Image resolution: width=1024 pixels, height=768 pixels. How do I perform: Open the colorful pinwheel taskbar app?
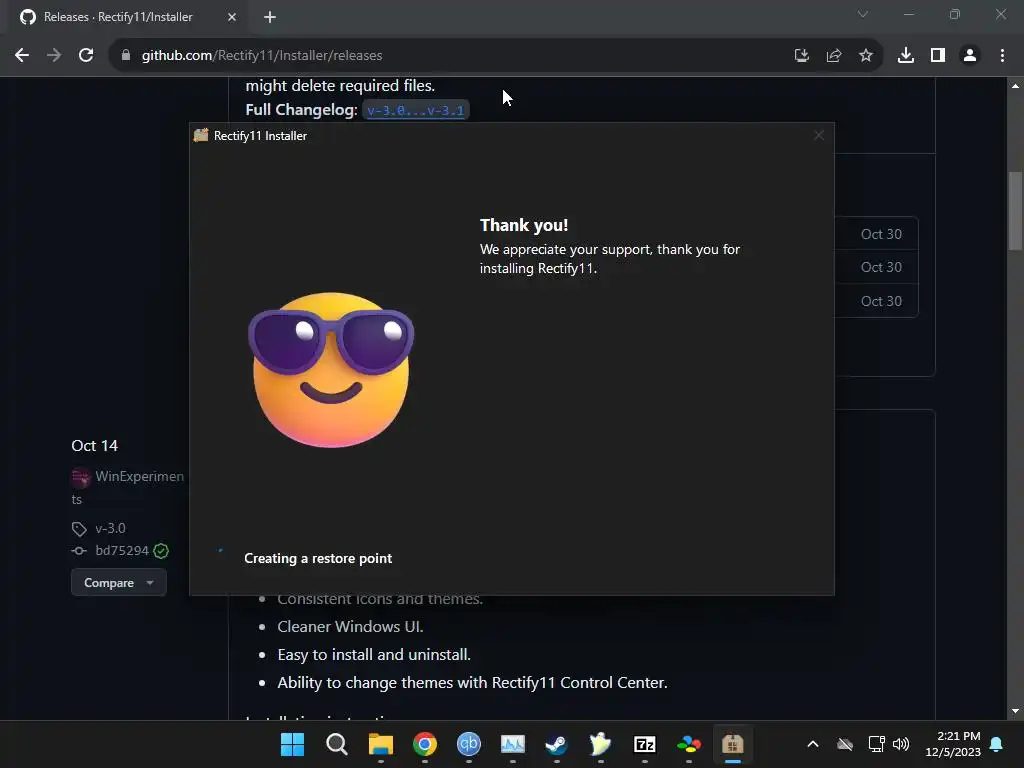pyautogui.click(x=688, y=744)
